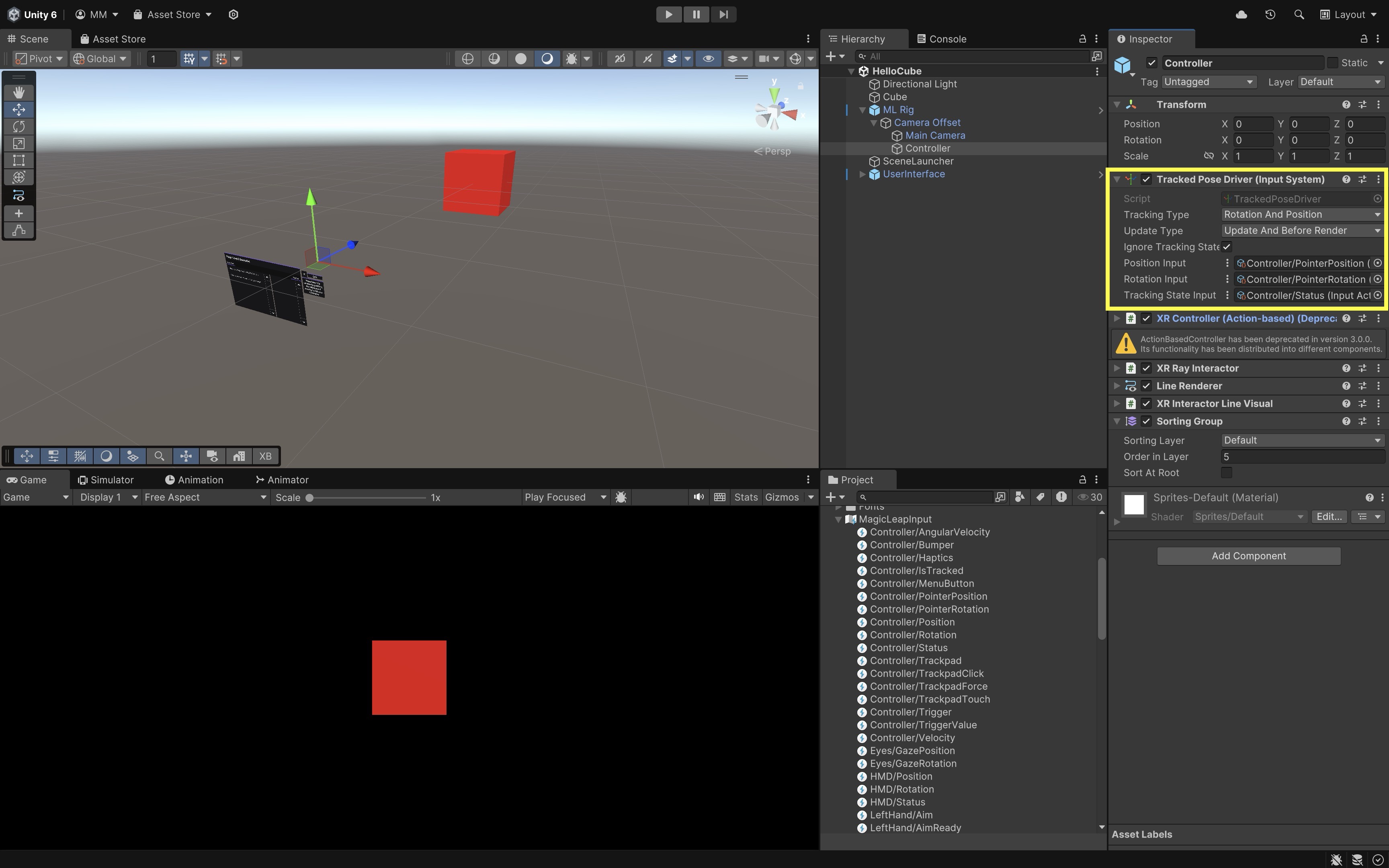Click the Step frame button
The height and width of the screenshot is (868, 1389).
click(x=723, y=14)
